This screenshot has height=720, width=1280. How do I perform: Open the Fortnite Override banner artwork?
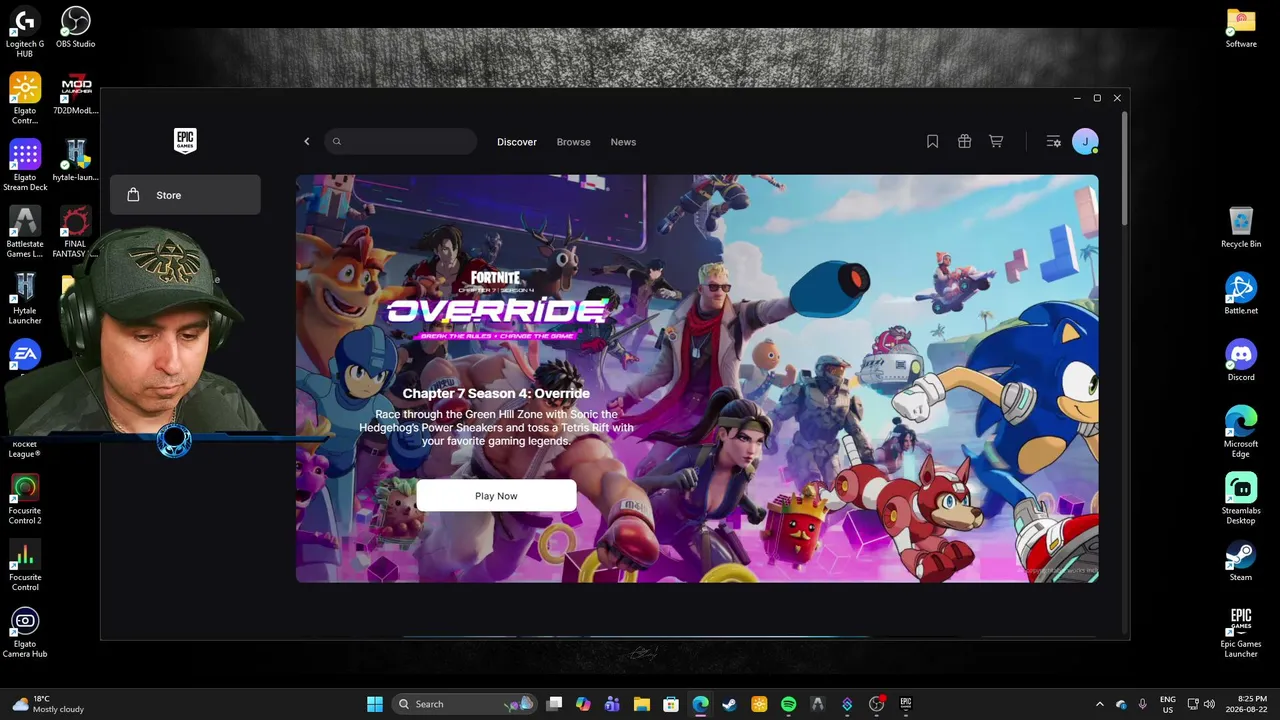coord(697,378)
